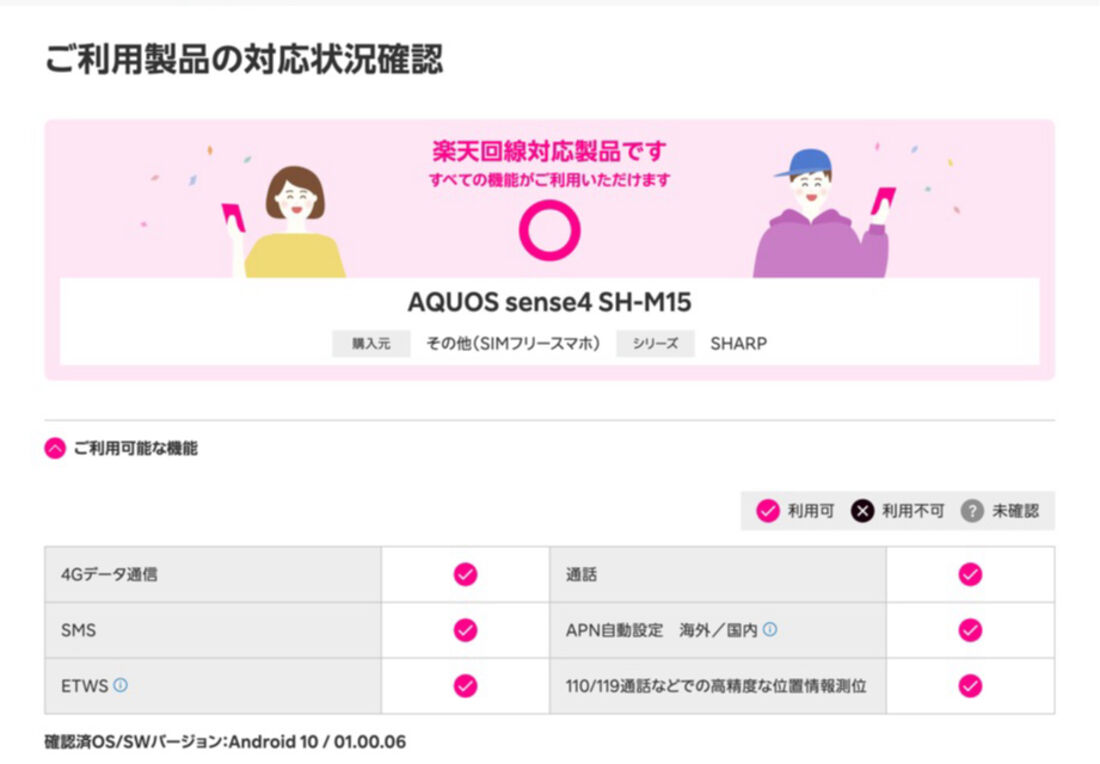Click the 利用不可 legend X icon

(862, 511)
